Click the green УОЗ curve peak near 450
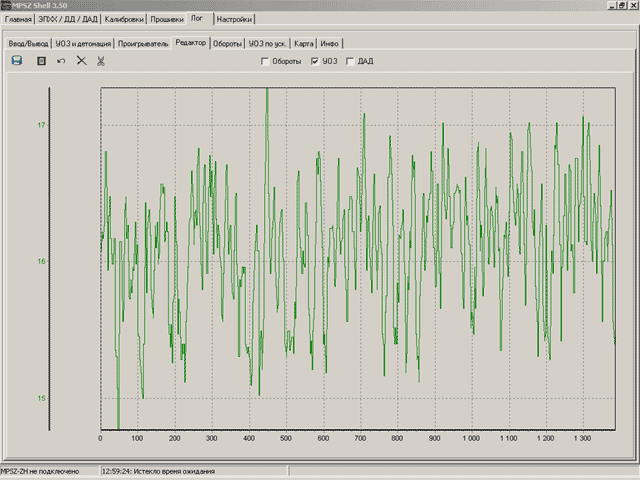This screenshot has height=480, width=640. 267,91
